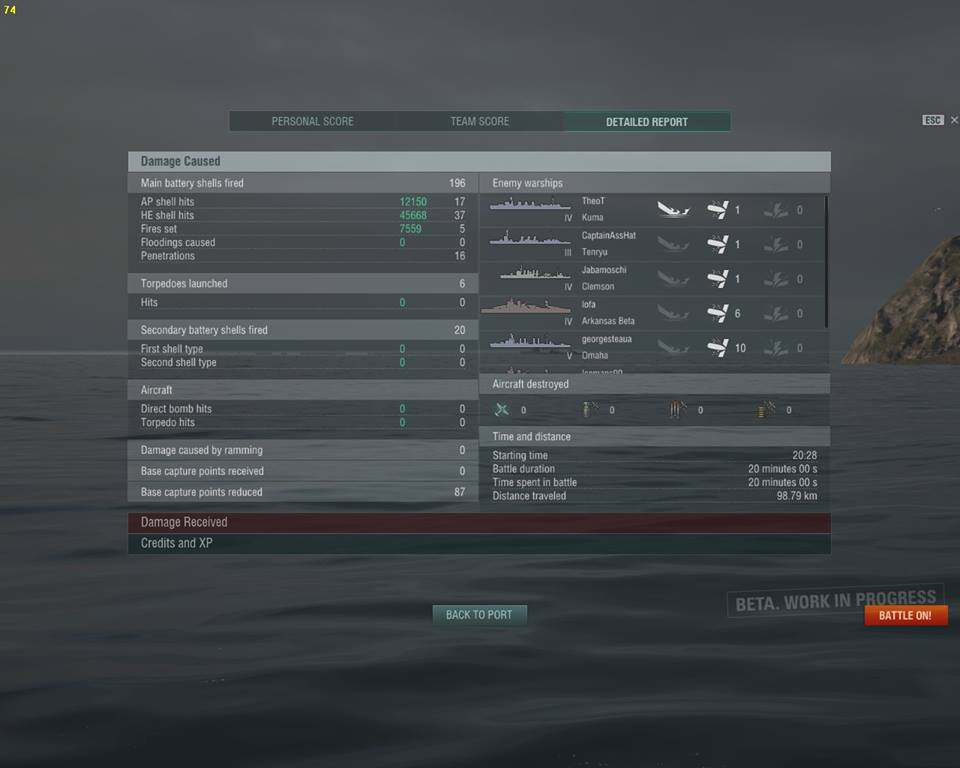
Task: Click the fighter aircraft destroyed icon
Action: tap(502, 409)
